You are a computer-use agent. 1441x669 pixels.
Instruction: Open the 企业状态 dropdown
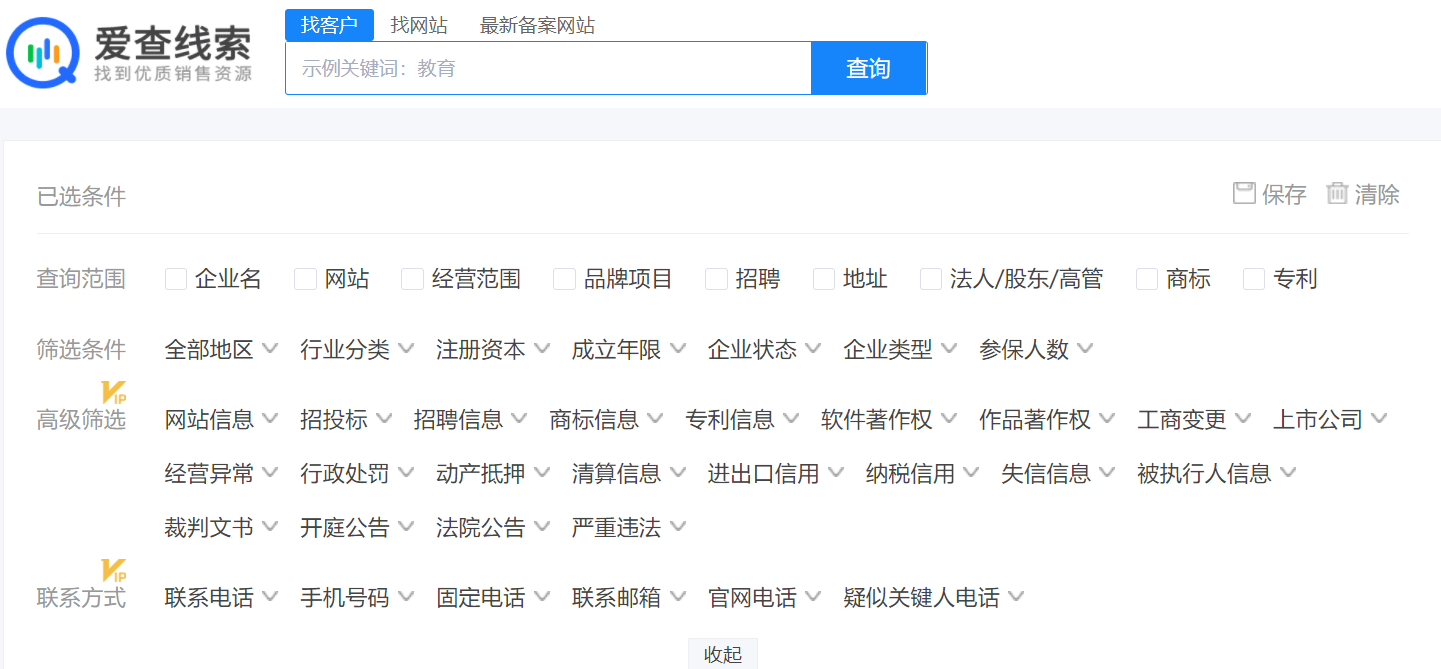click(x=765, y=349)
